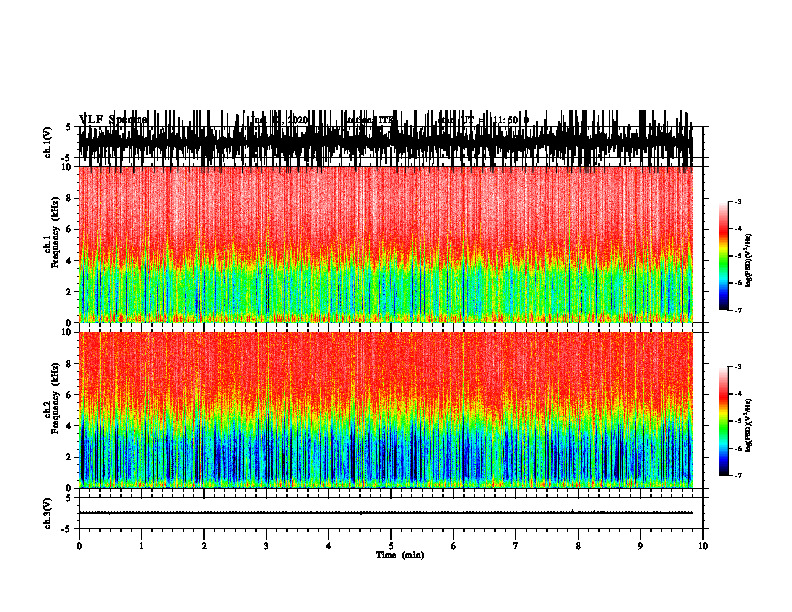This screenshot has height=612, width=792.
Task: Click the ch.3 flat voltage trace
Action: coord(386,513)
